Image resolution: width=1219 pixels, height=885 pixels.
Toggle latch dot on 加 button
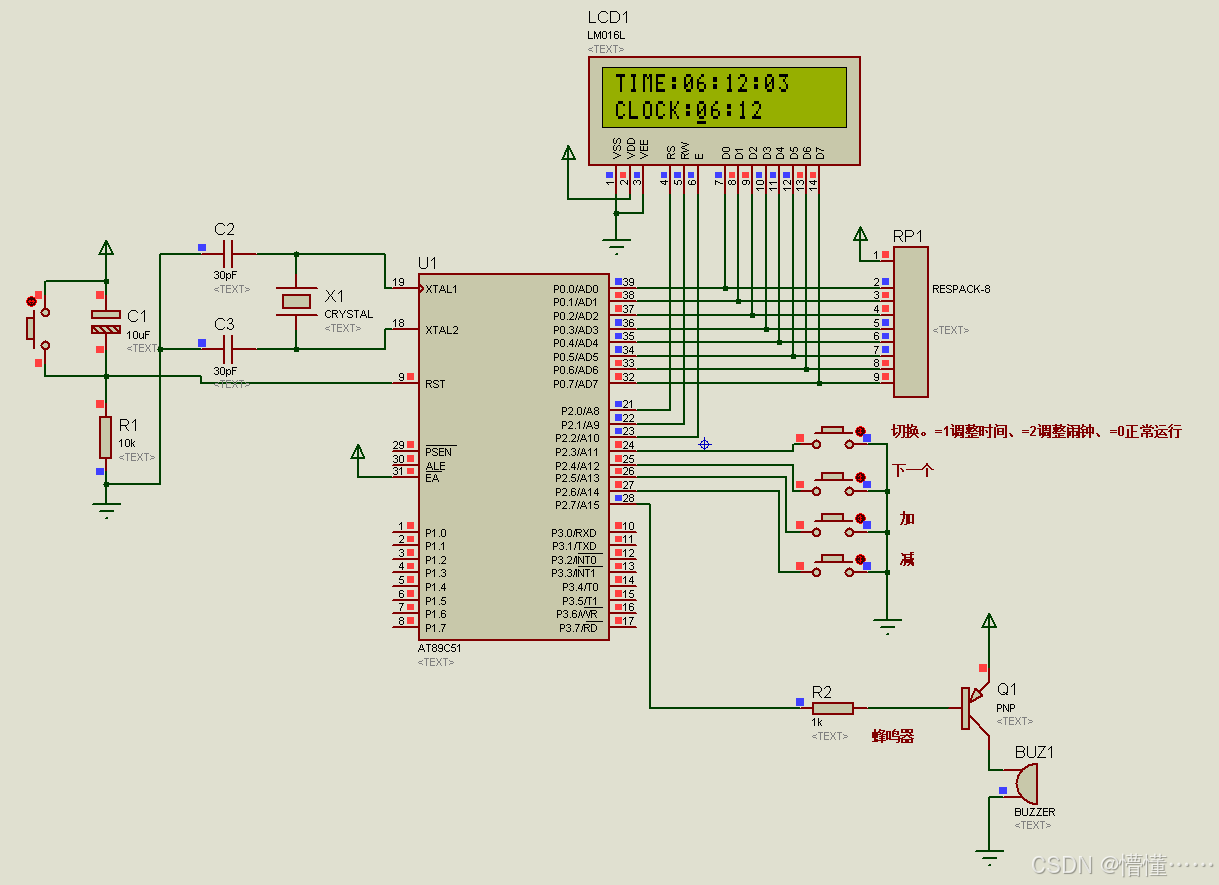coord(860,517)
